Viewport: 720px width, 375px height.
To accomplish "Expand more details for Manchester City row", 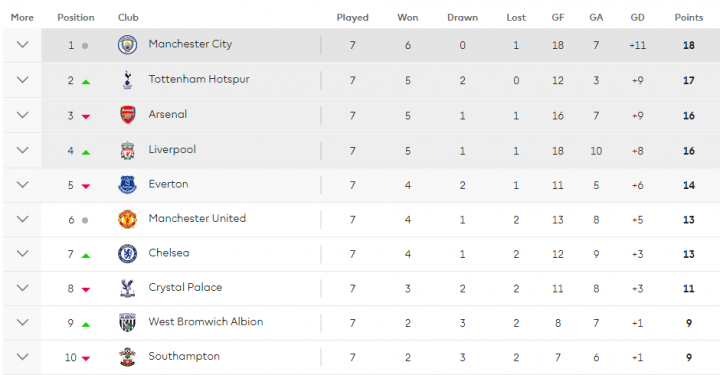I will 22,45.
